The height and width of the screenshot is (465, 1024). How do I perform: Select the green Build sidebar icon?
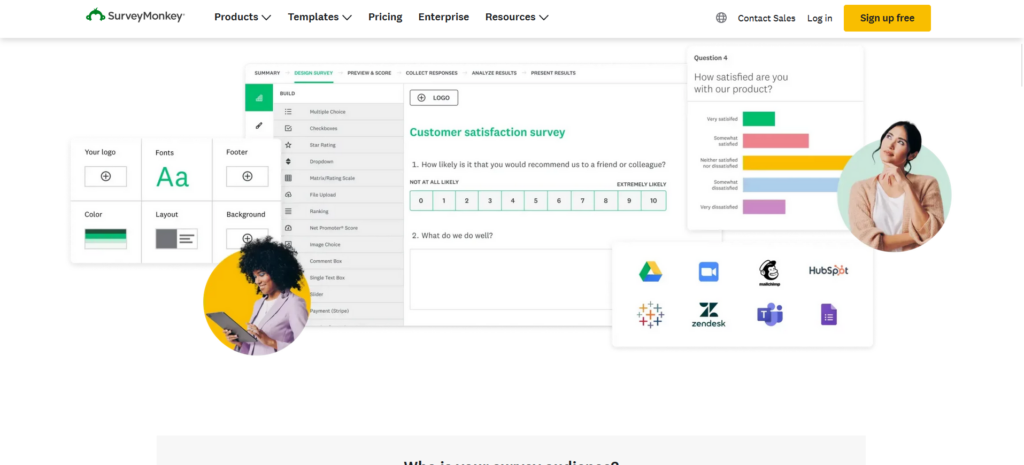point(259,97)
